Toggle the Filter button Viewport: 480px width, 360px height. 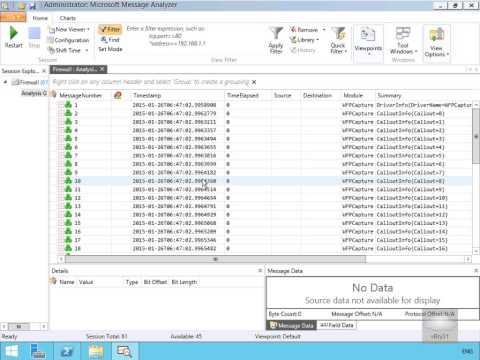point(110,30)
